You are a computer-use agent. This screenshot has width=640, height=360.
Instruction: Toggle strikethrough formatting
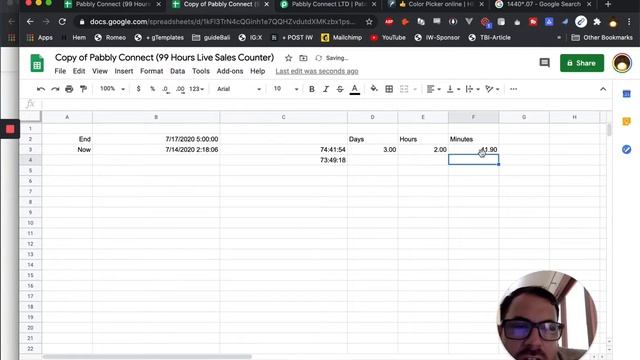point(340,89)
